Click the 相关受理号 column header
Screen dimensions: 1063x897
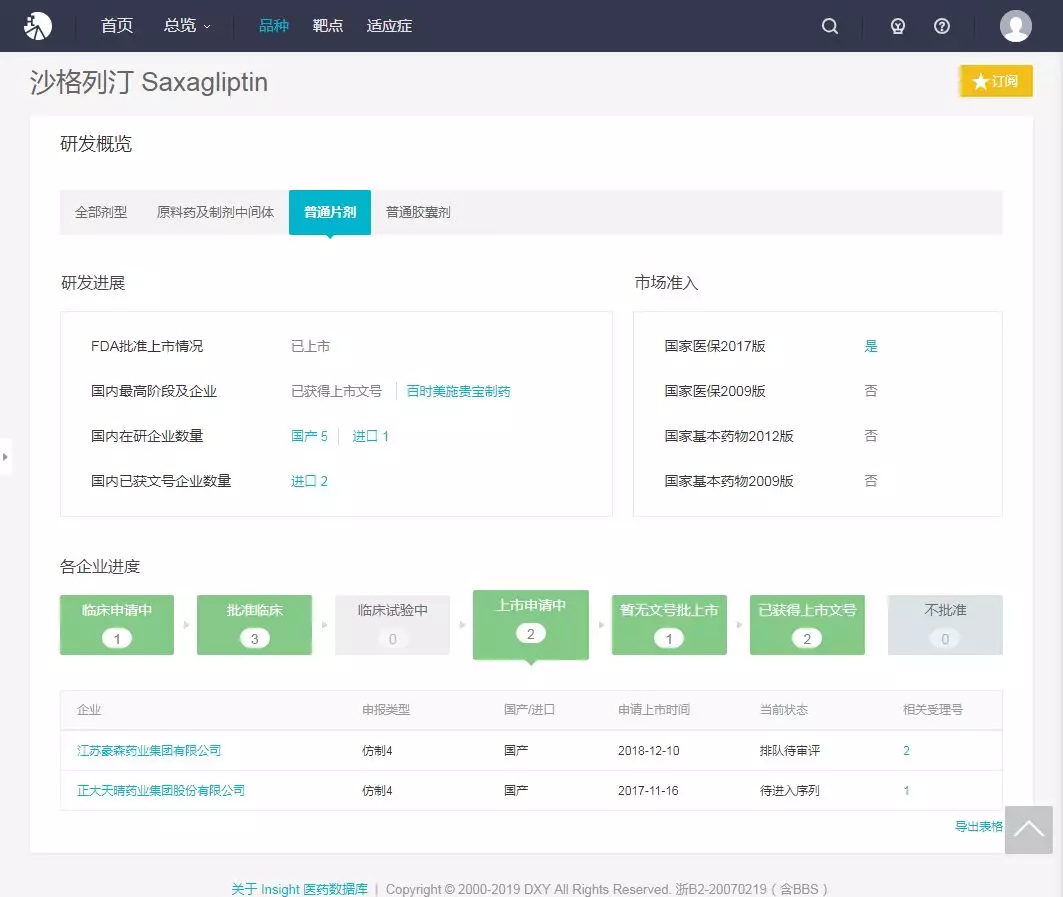click(x=933, y=710)
